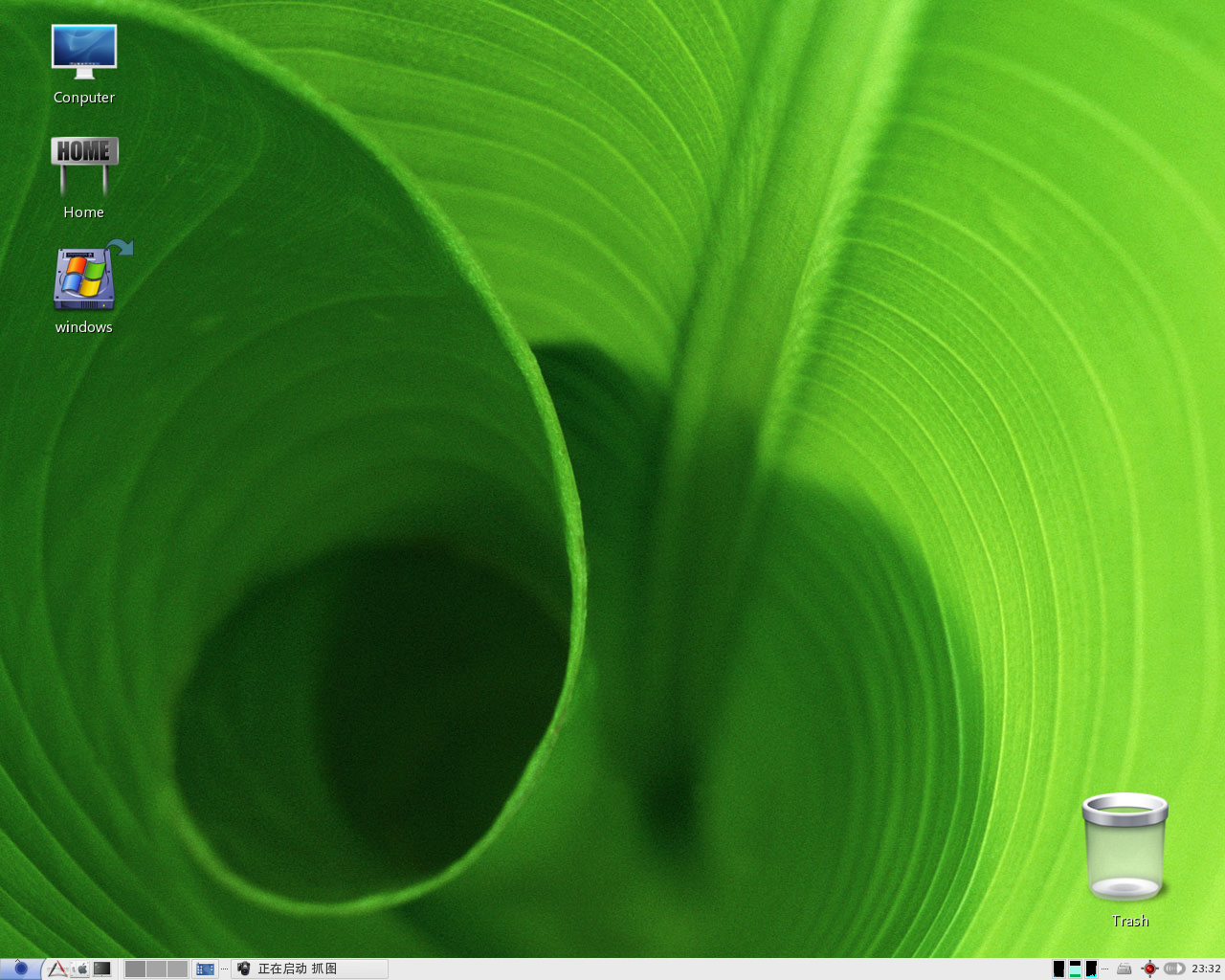Image resolution: width=1225 pixels, height=980 pixels.
Task: Select the Trash label text
Action: point(1129,921)
